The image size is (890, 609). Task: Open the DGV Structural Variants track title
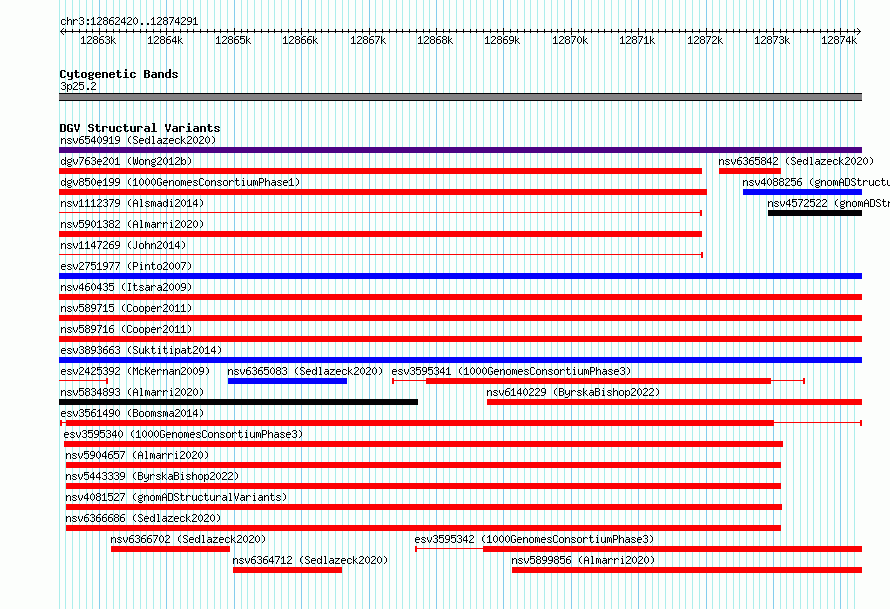click(140, 128)
